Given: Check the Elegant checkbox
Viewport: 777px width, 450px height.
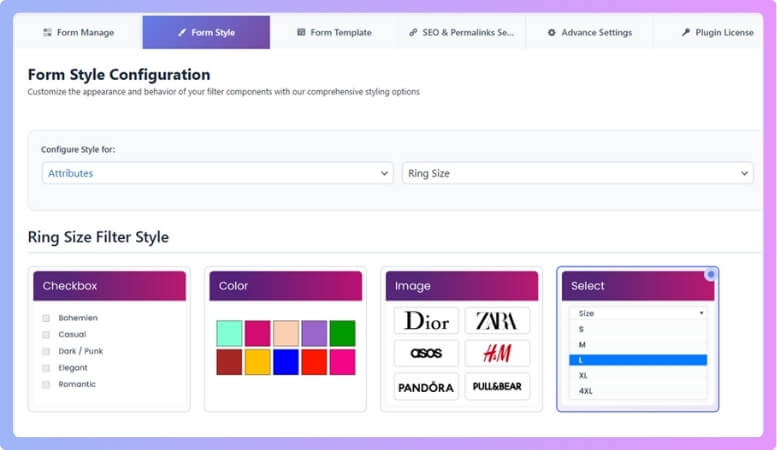Looking at the screenshot, I should (x=46, y=368).
